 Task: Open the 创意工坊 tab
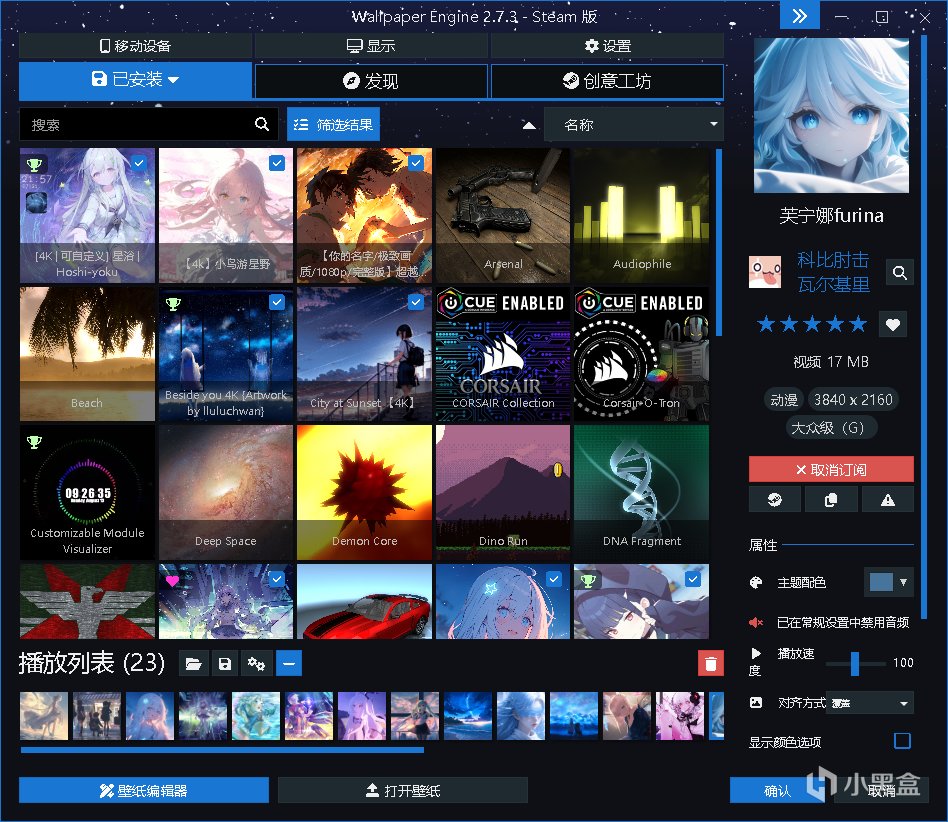(x=608, y=81)
